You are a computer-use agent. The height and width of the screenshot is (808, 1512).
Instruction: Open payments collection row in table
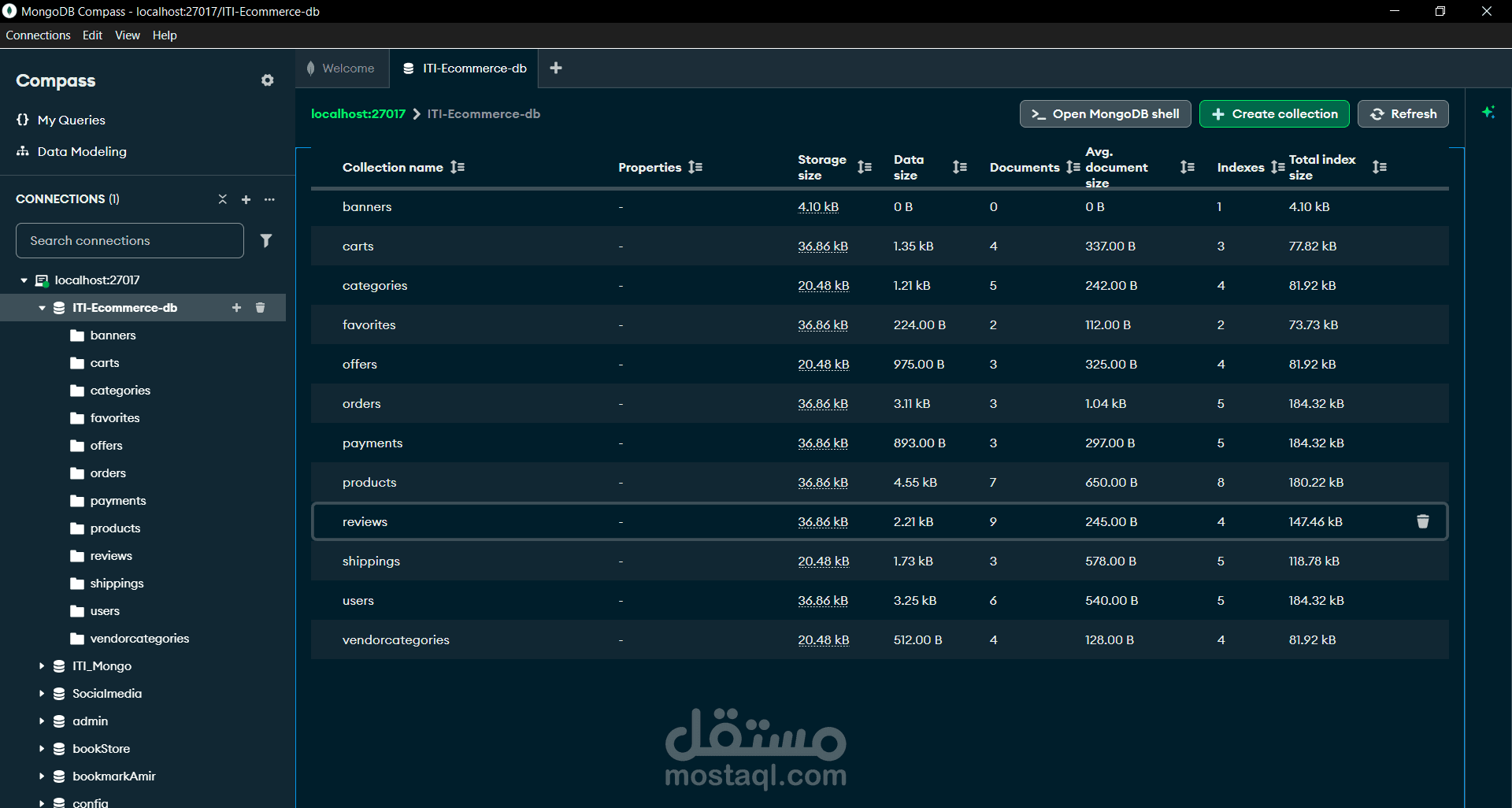coord(880,443)
